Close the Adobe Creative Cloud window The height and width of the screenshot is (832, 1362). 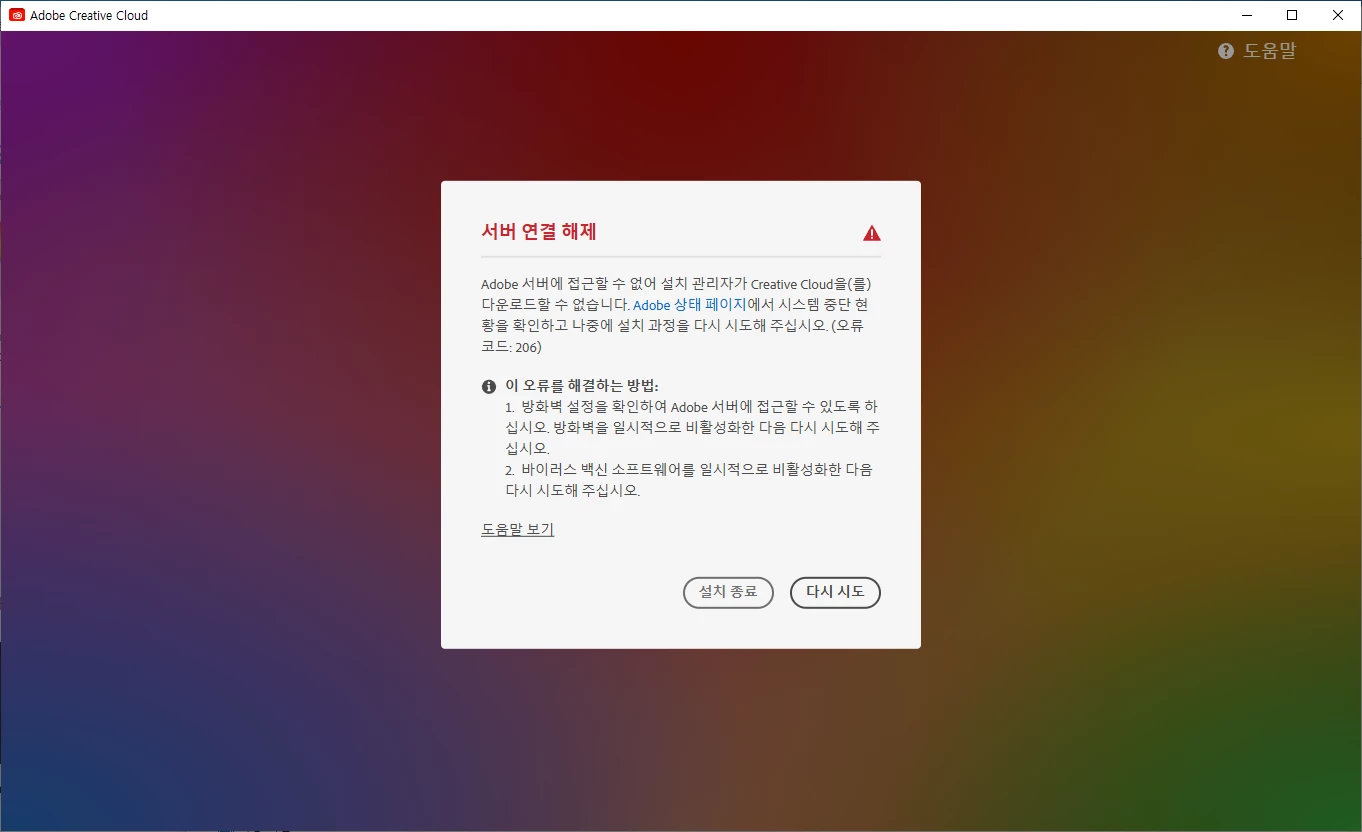[x=1338, y=15]
